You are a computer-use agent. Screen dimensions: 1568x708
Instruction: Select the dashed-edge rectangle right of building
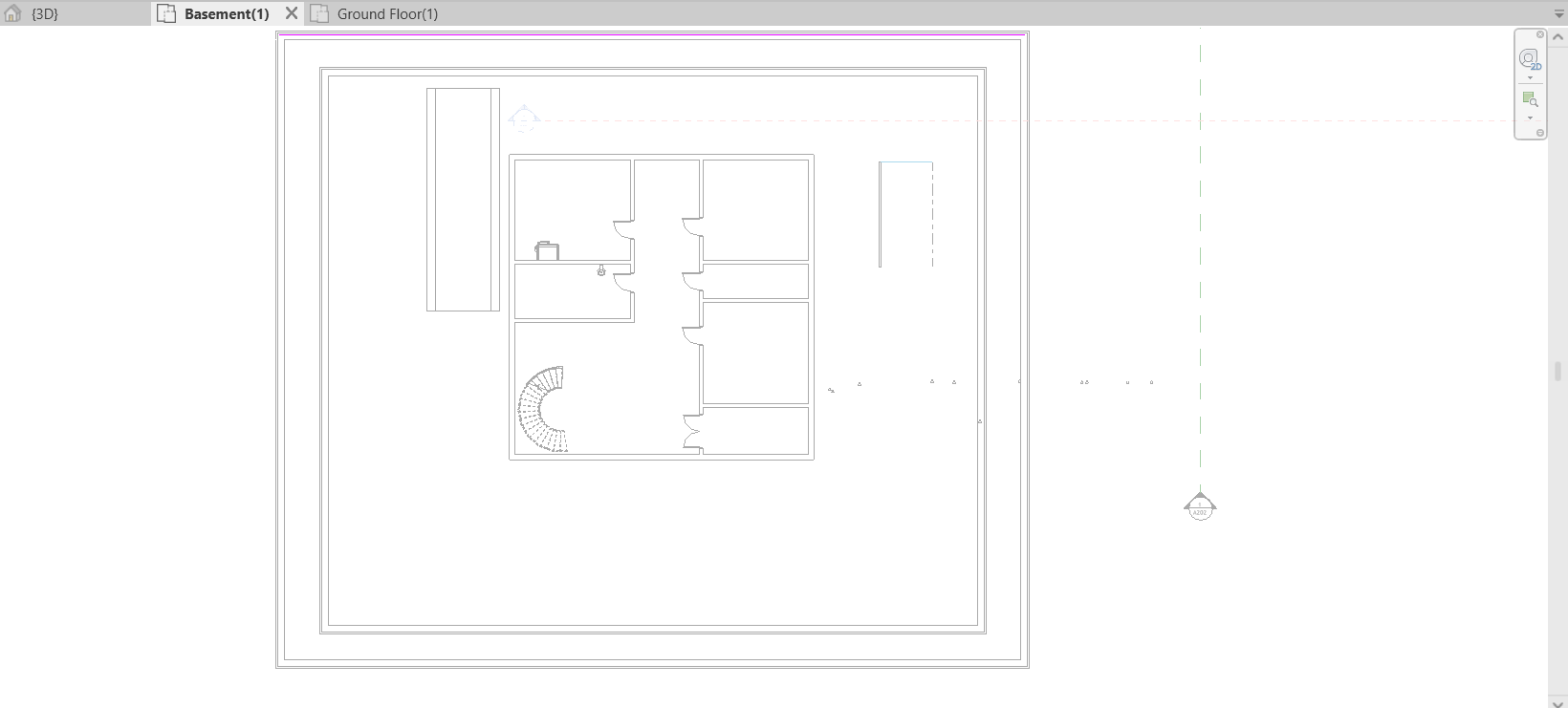coord(905,214)
